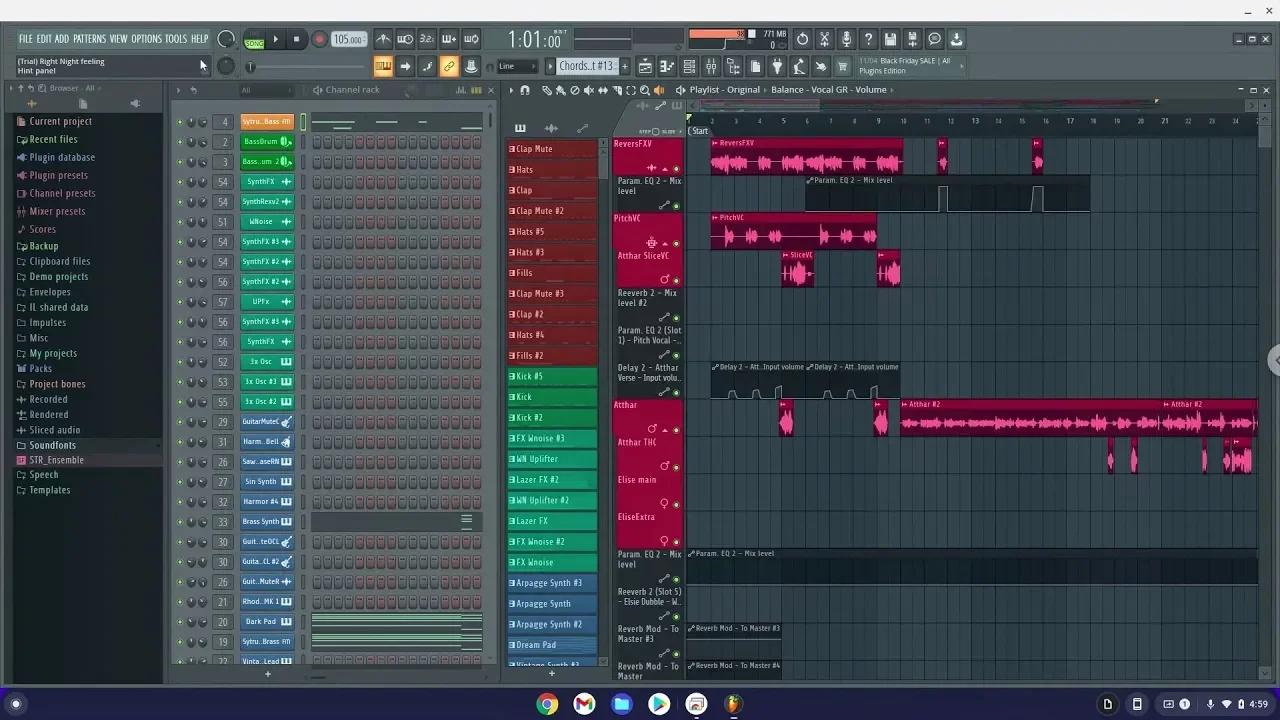Select the slice tool above the Playlist
Viewport: 1280px width, 720px height.
click(616, 91)
